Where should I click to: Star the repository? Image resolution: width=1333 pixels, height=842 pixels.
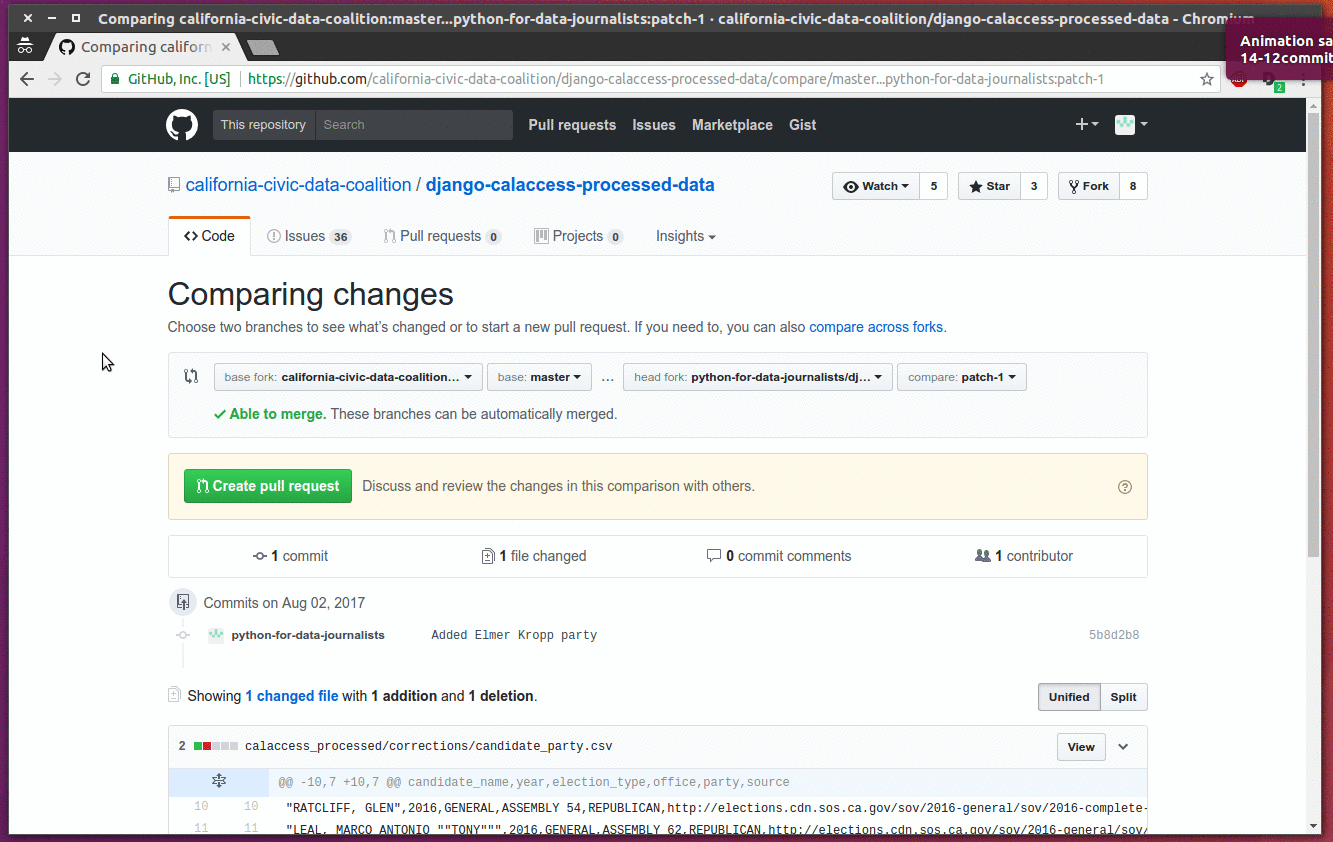coord(989,186)
